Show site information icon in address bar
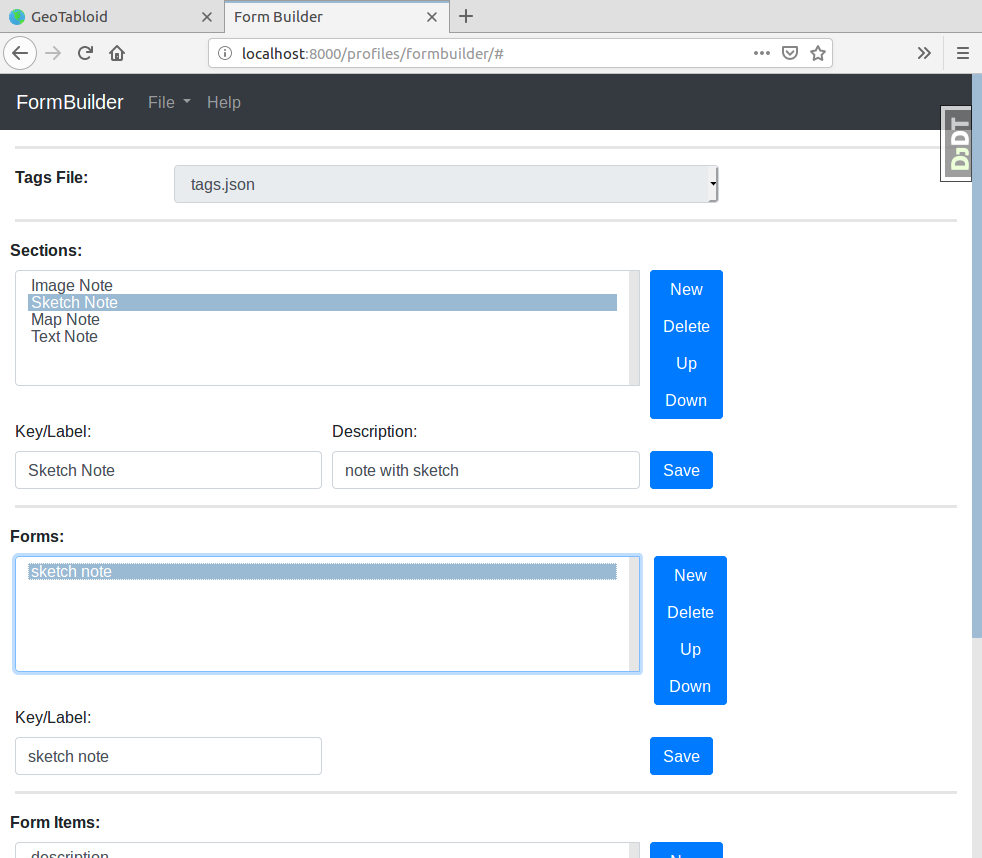Viewport: 982px width, 858px height. 225,53
